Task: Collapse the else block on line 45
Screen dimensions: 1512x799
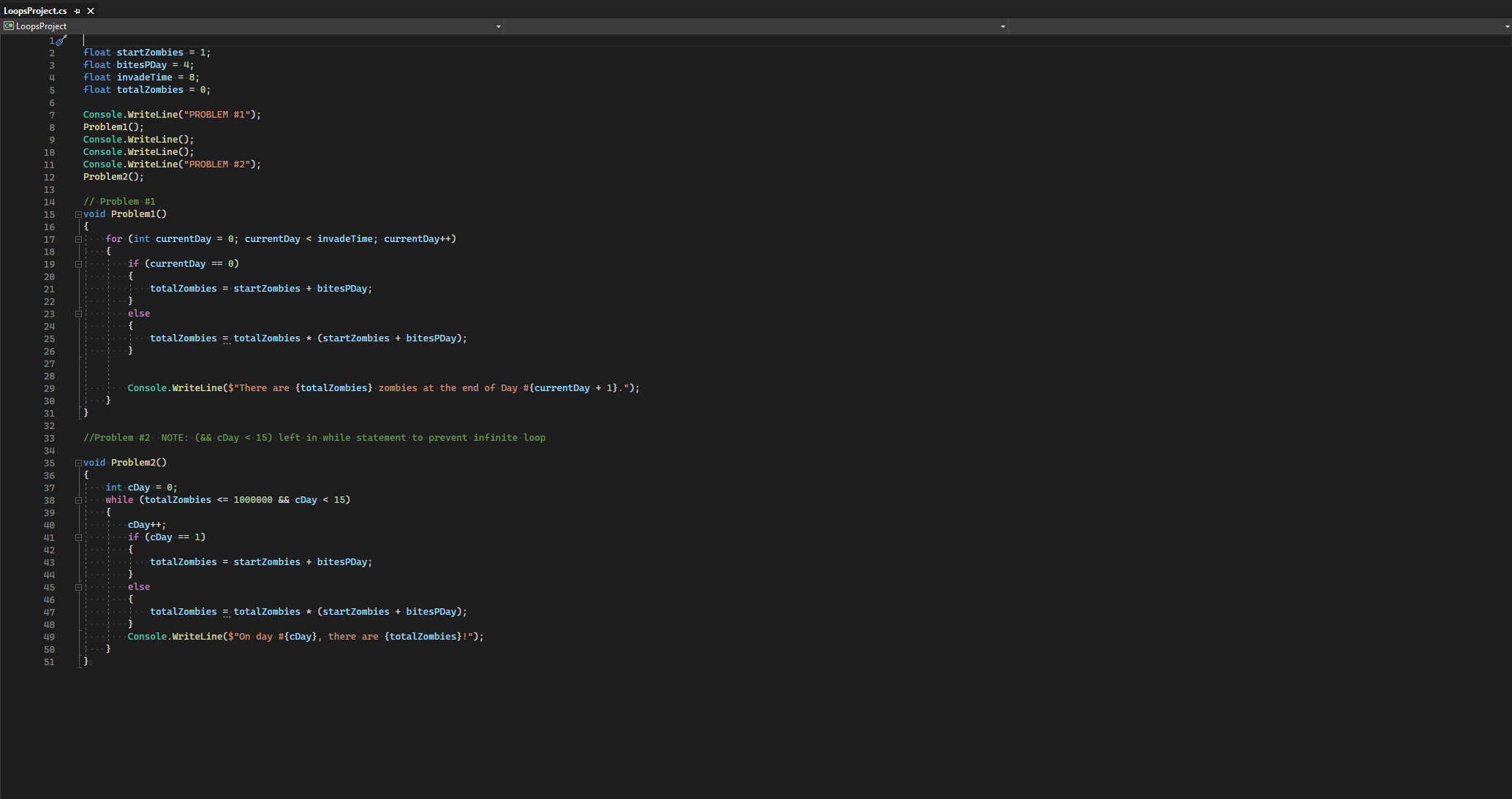Action: click(x=78, y=588)
